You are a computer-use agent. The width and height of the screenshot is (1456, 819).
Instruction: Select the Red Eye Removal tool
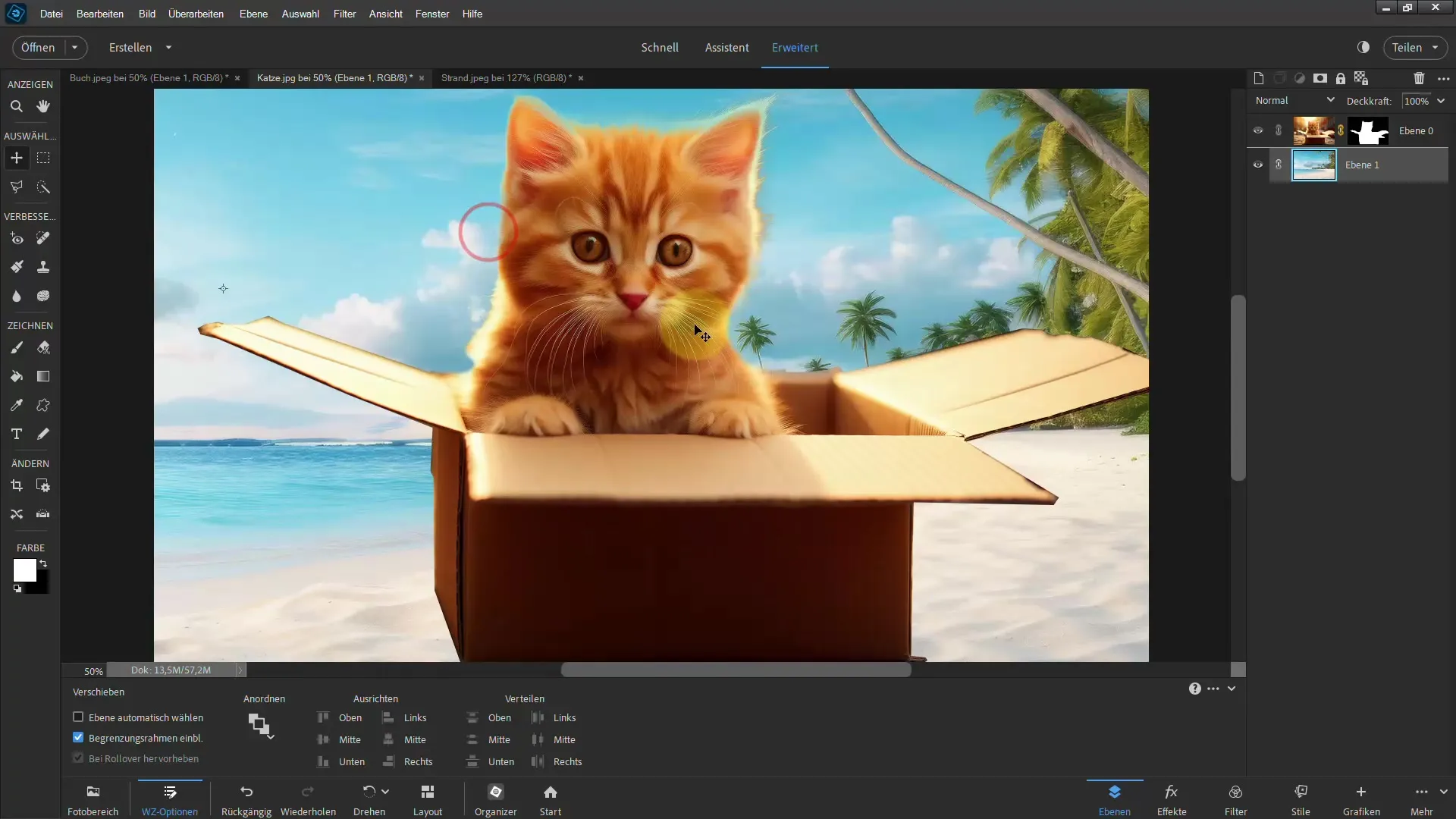click(16, 238)
